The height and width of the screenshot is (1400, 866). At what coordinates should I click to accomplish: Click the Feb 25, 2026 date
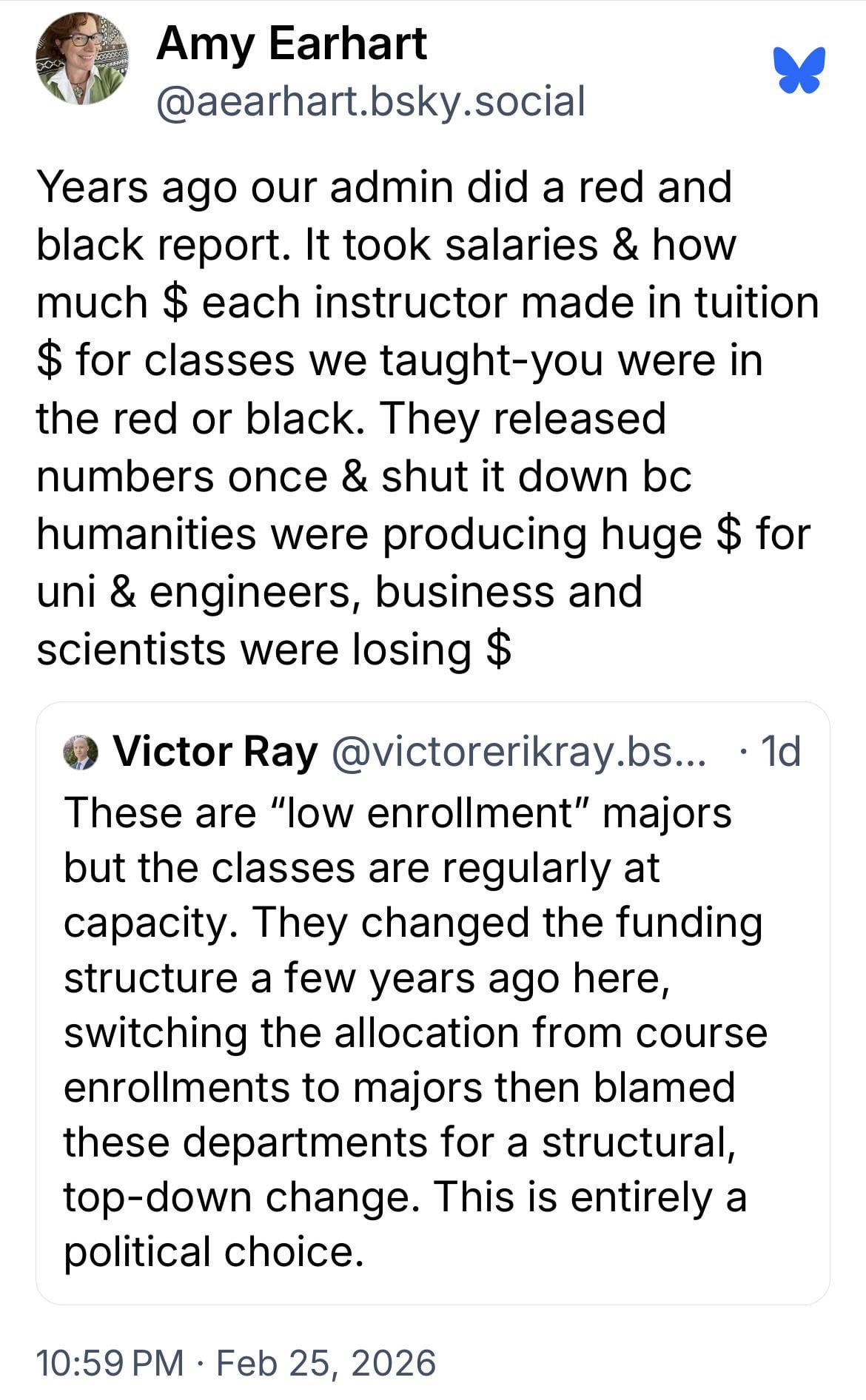pyautogui.click(x=326, y=1363)
